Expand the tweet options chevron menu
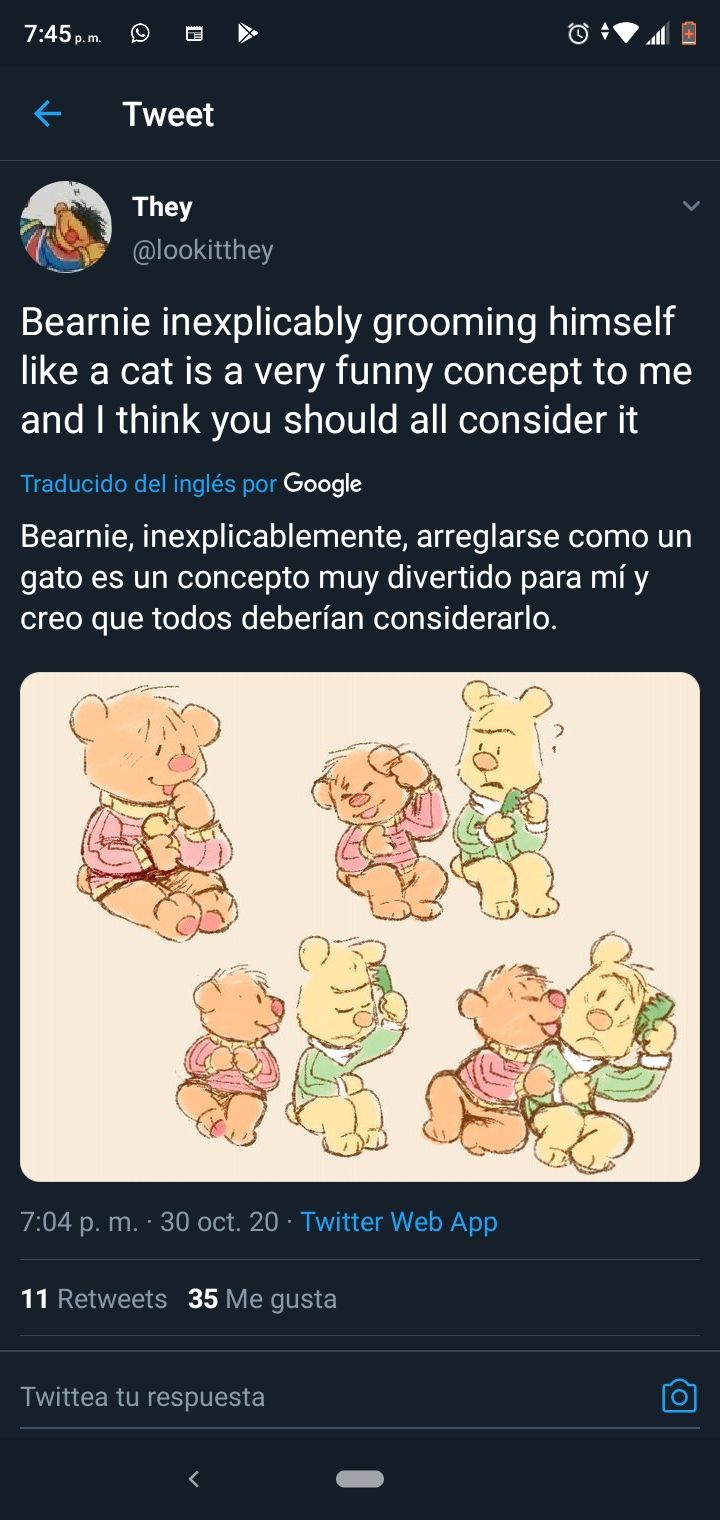This screenshot has height=1520, width=720. pyautogui.click(x=690, y=206)
